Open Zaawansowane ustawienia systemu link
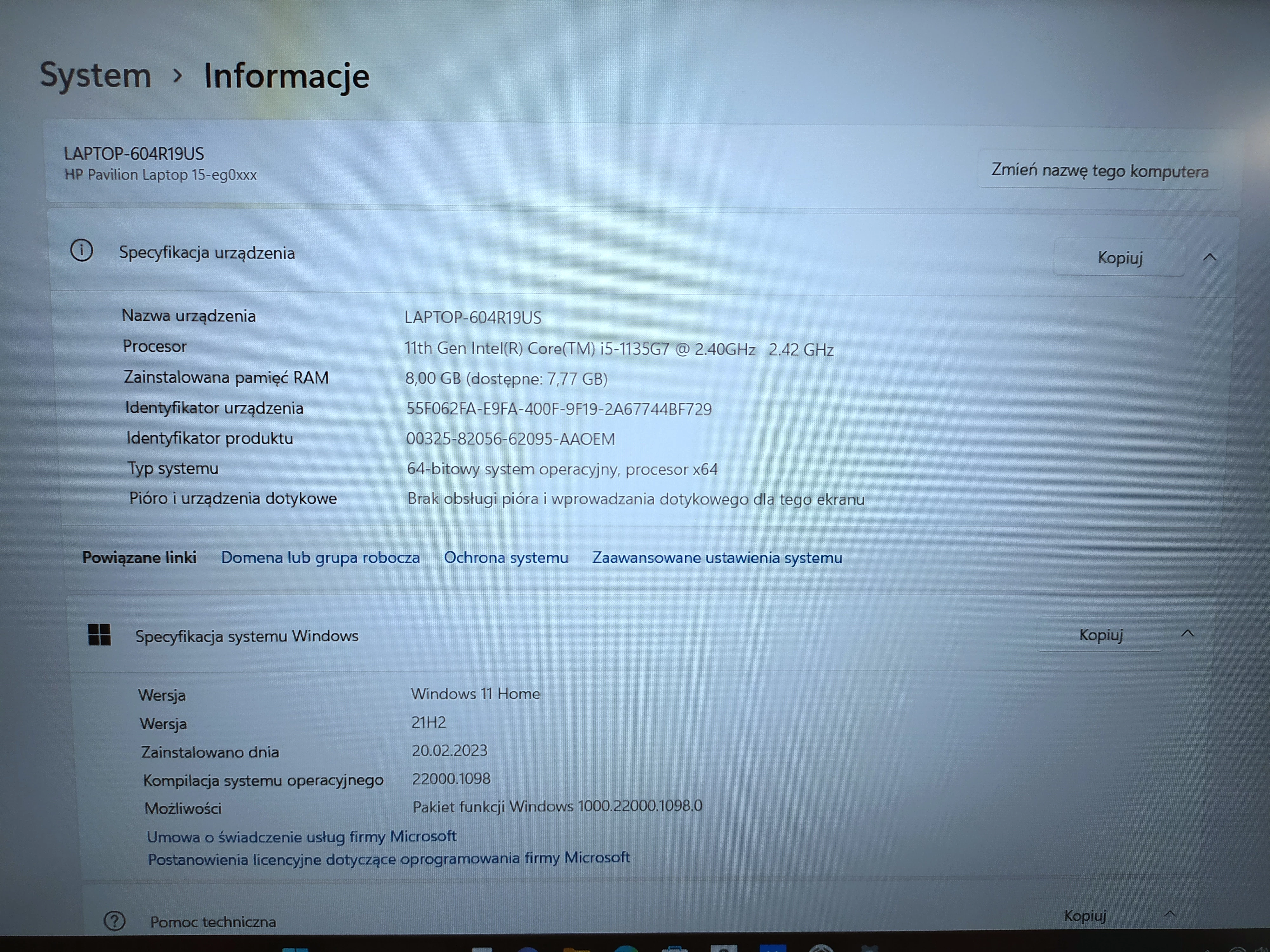This screenshot has height=952, width=1270. pyautogui.click(x=717, y=558)
